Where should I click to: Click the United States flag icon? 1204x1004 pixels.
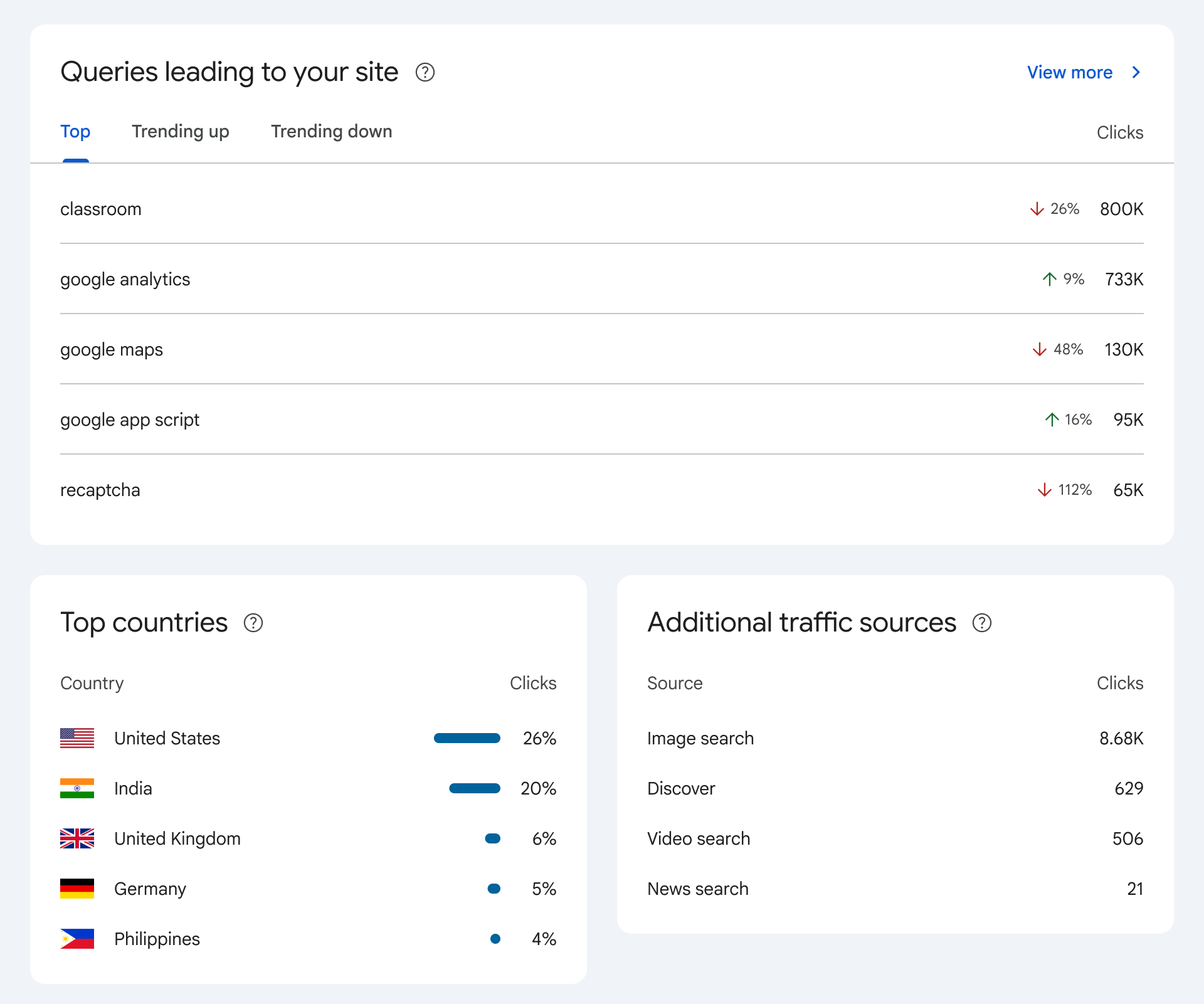click(77, 738)
